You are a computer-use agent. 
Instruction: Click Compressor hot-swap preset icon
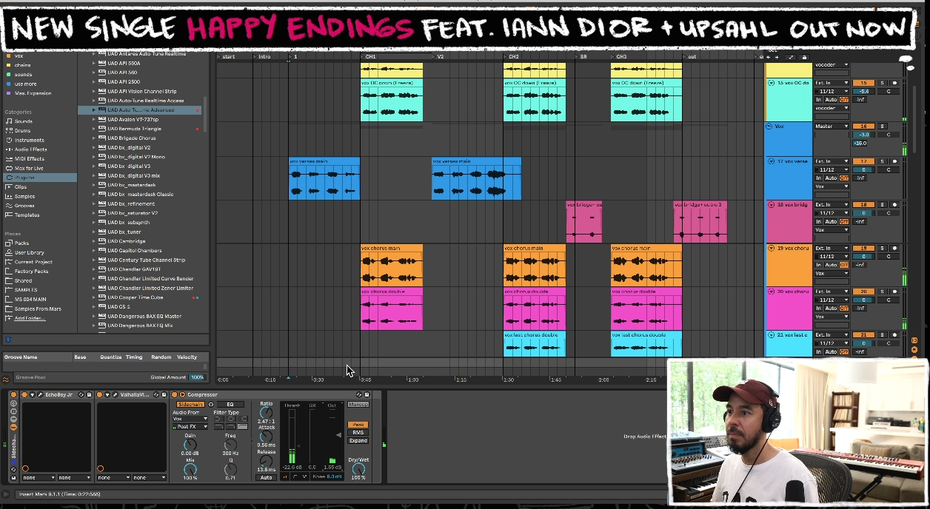359,395
